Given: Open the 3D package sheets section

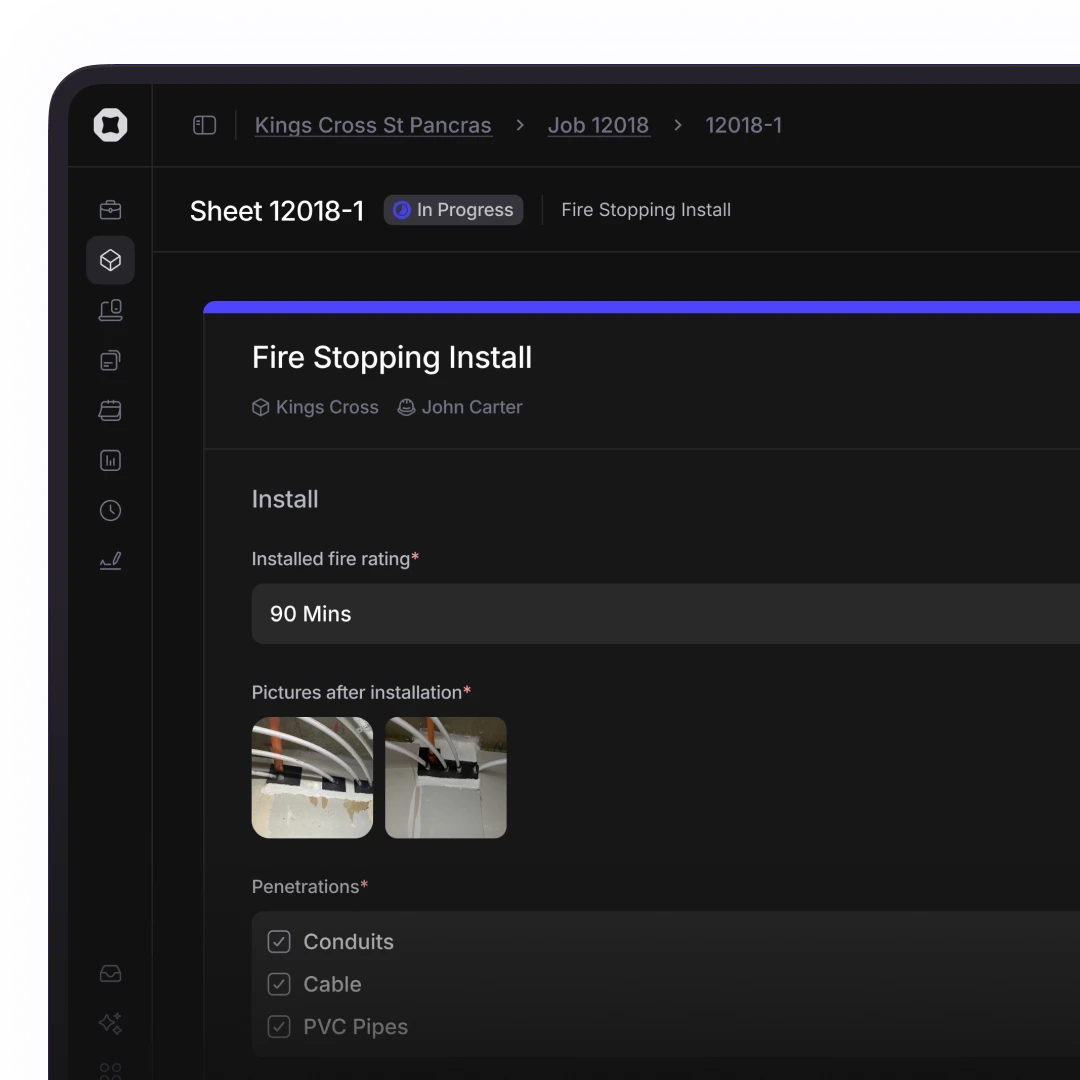Looking at the screenshot, I should coord(110,260).
